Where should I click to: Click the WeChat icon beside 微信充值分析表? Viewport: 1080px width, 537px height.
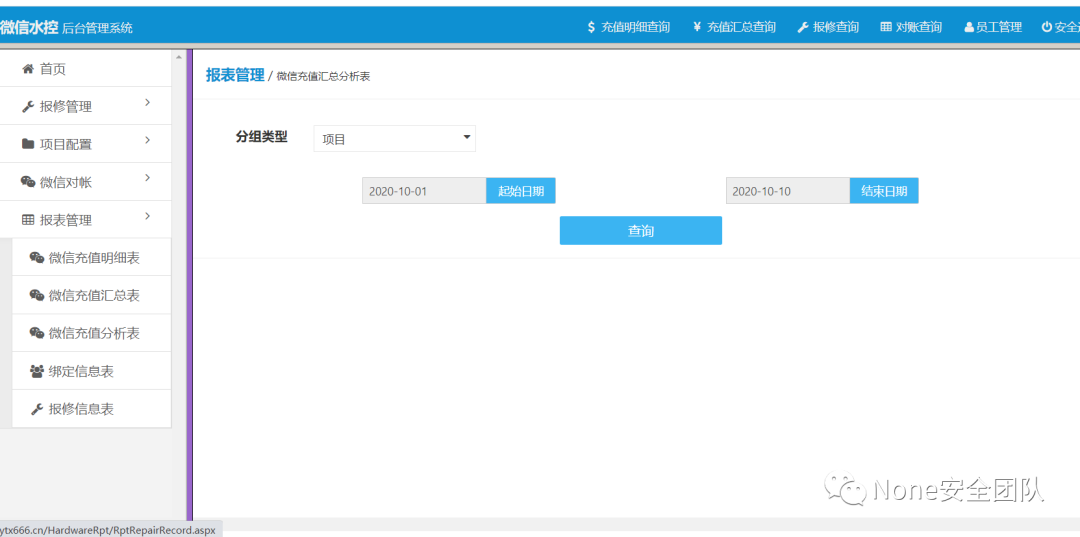pos(37,333)
